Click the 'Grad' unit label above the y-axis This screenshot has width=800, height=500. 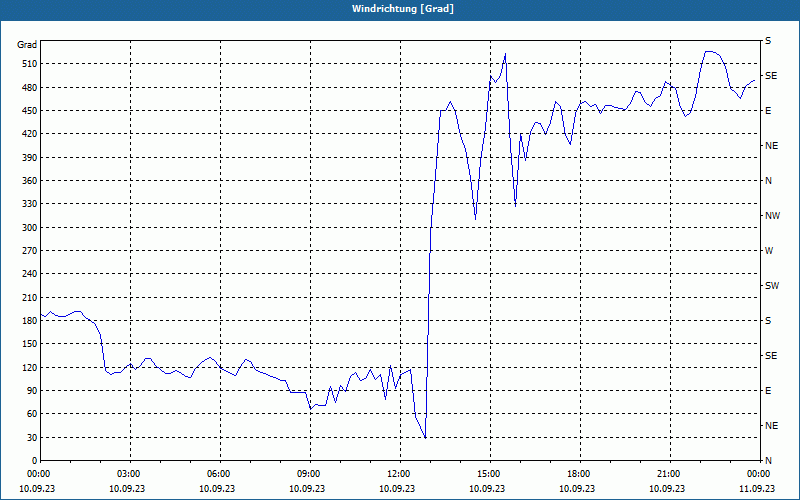point(27,45)
